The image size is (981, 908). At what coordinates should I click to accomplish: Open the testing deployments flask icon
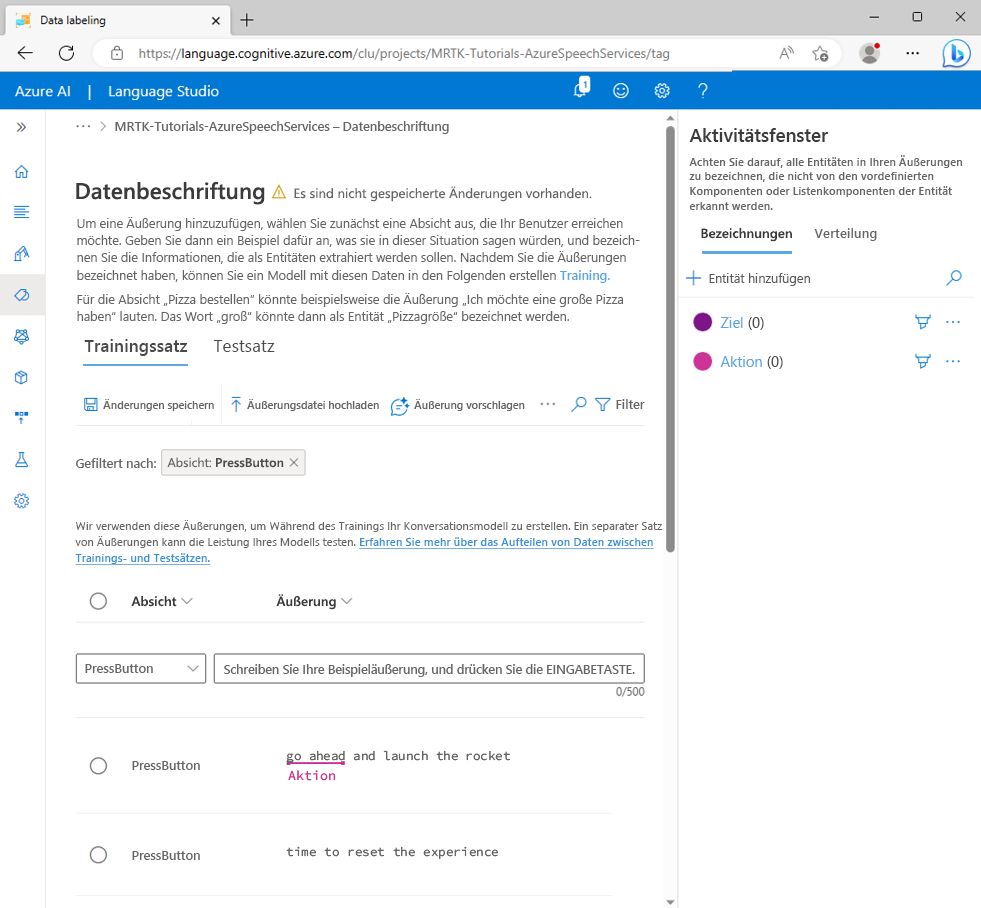[x=21, y=459]
